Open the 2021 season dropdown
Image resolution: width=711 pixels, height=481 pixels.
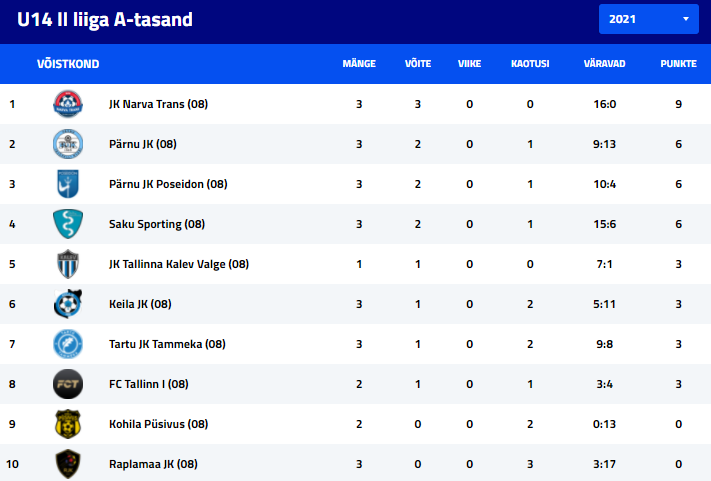tap(648, 19)
